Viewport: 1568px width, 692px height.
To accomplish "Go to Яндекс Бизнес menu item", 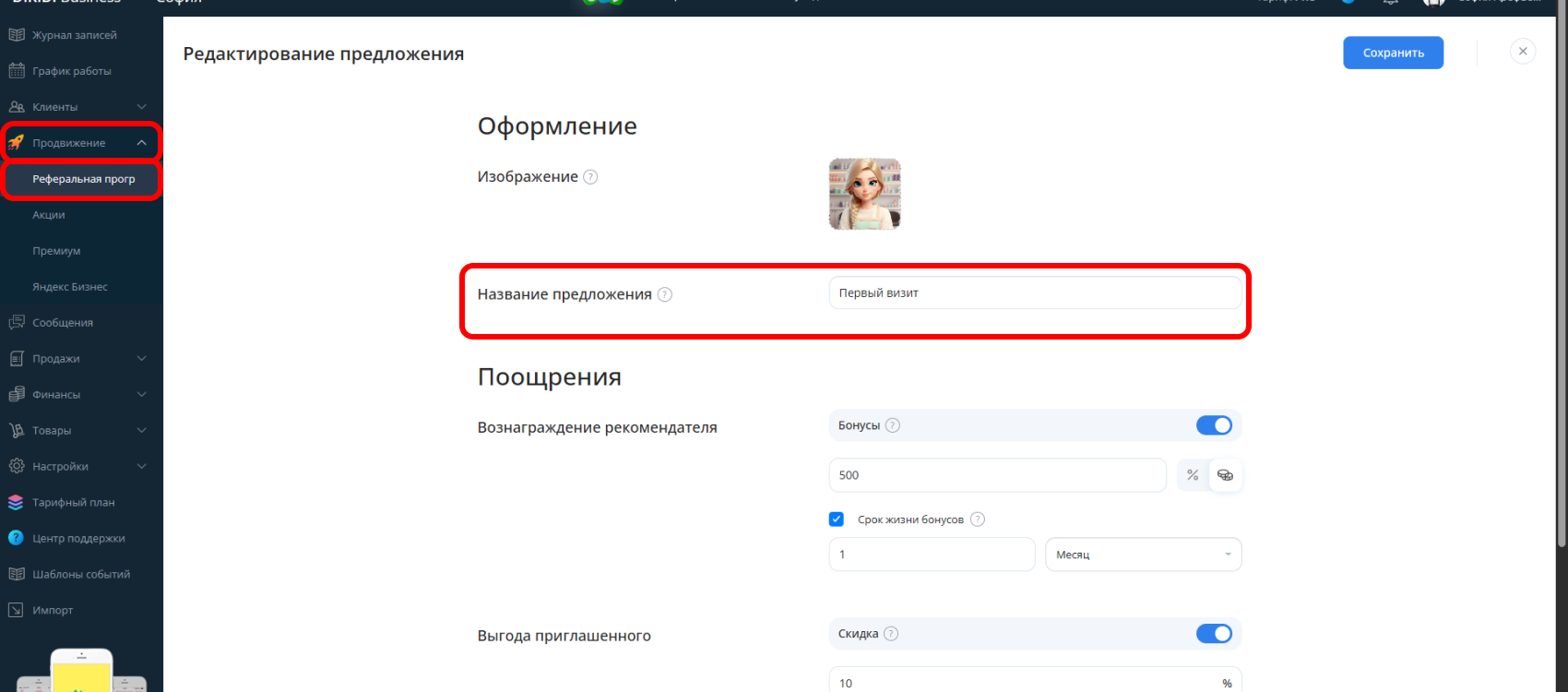I will point(70,287).
